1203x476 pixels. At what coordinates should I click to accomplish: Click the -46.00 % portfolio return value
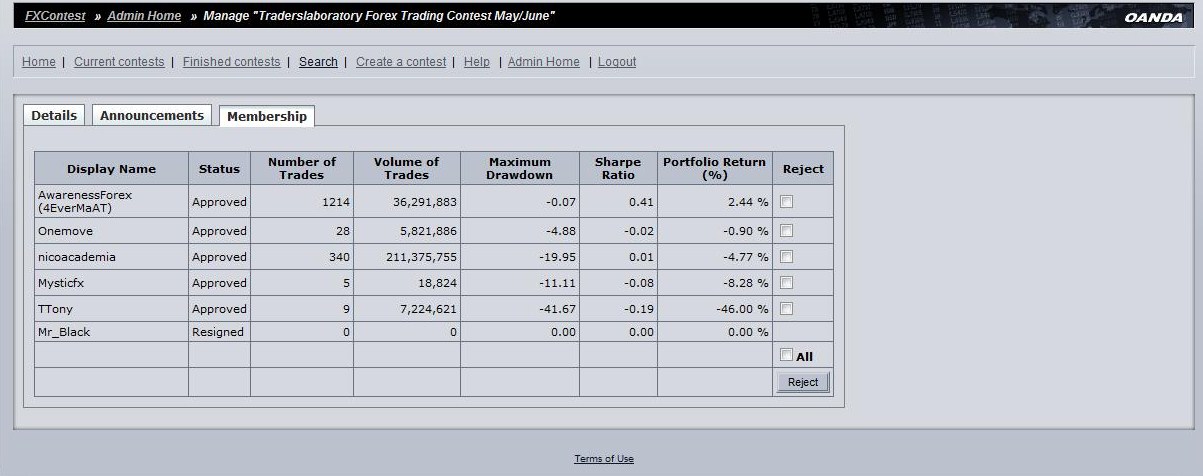click(741, 309)
